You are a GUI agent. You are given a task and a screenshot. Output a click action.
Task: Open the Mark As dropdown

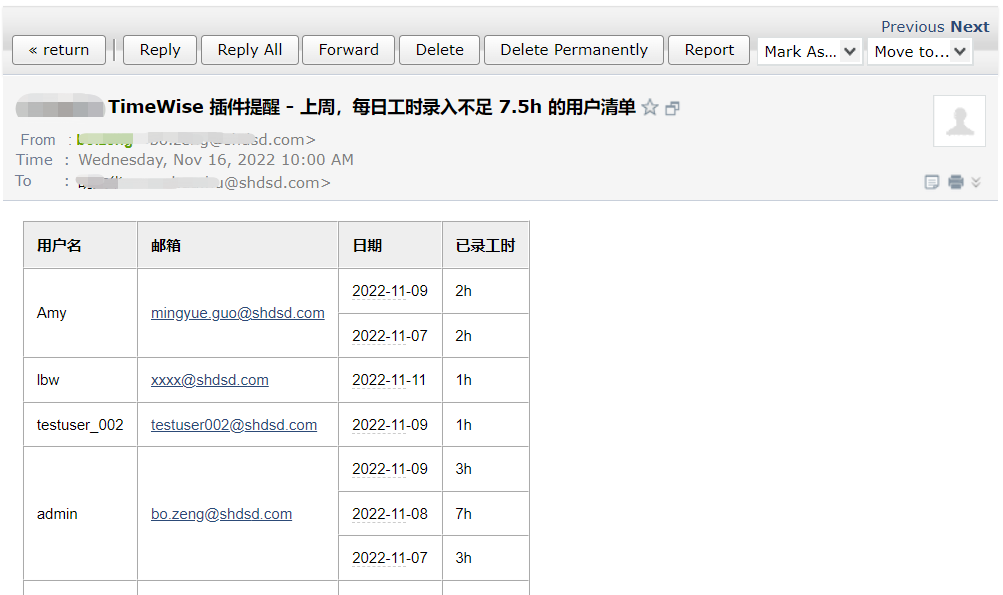(x=810, y=51)
